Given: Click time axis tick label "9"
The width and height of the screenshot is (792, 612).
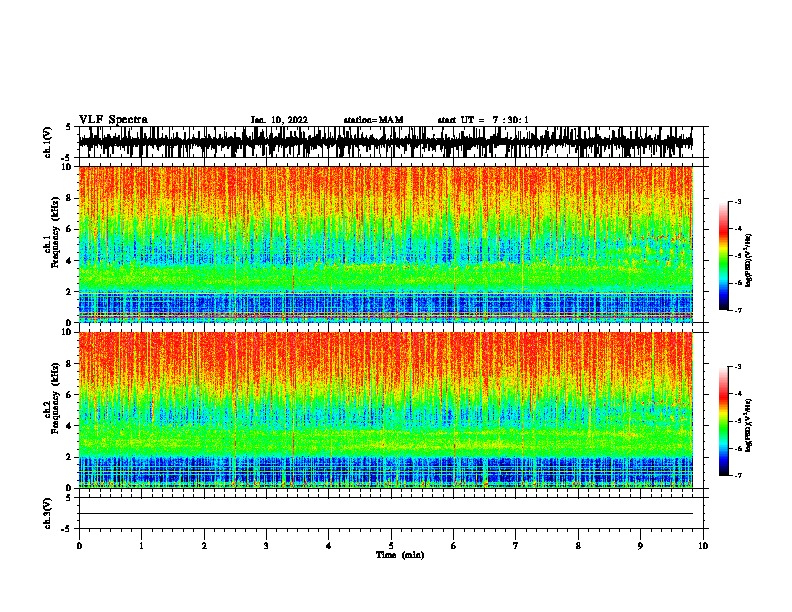Looking at the screenshot, I should (x=640, y=546).
